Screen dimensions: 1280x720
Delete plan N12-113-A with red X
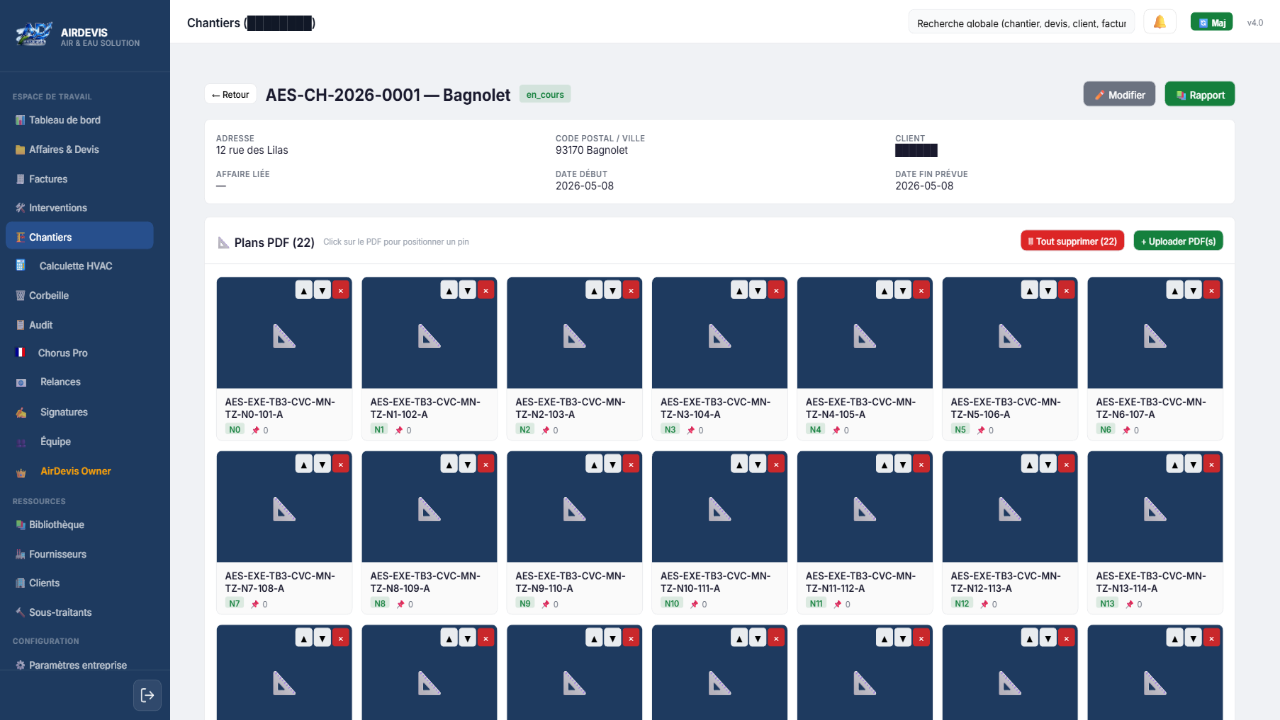tap(1066, 464)
